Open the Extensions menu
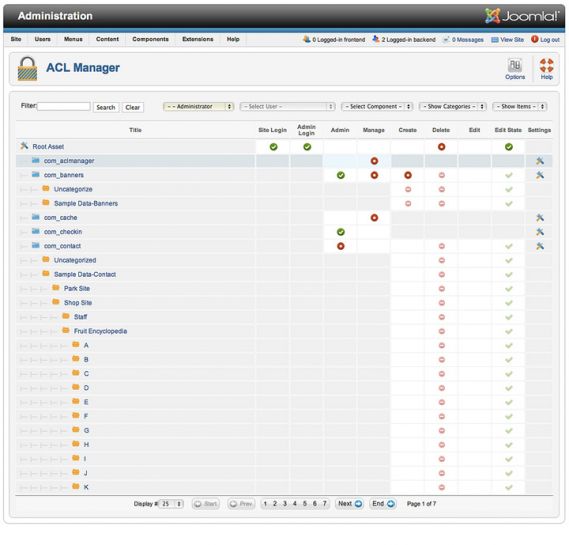Image resolution: width=569 pixels, height=545 pixels. [x=198, y=39]
